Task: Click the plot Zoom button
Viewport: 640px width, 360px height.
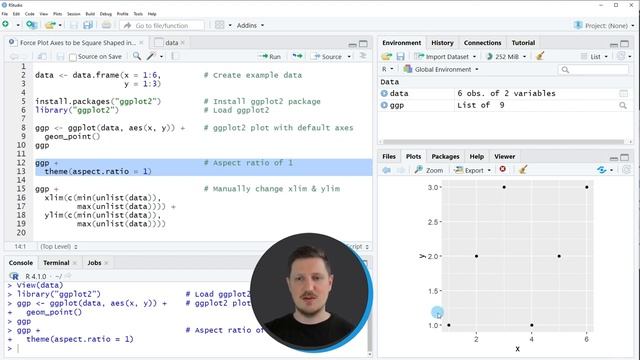Action: pyautogui.click(x=429, y=170)
